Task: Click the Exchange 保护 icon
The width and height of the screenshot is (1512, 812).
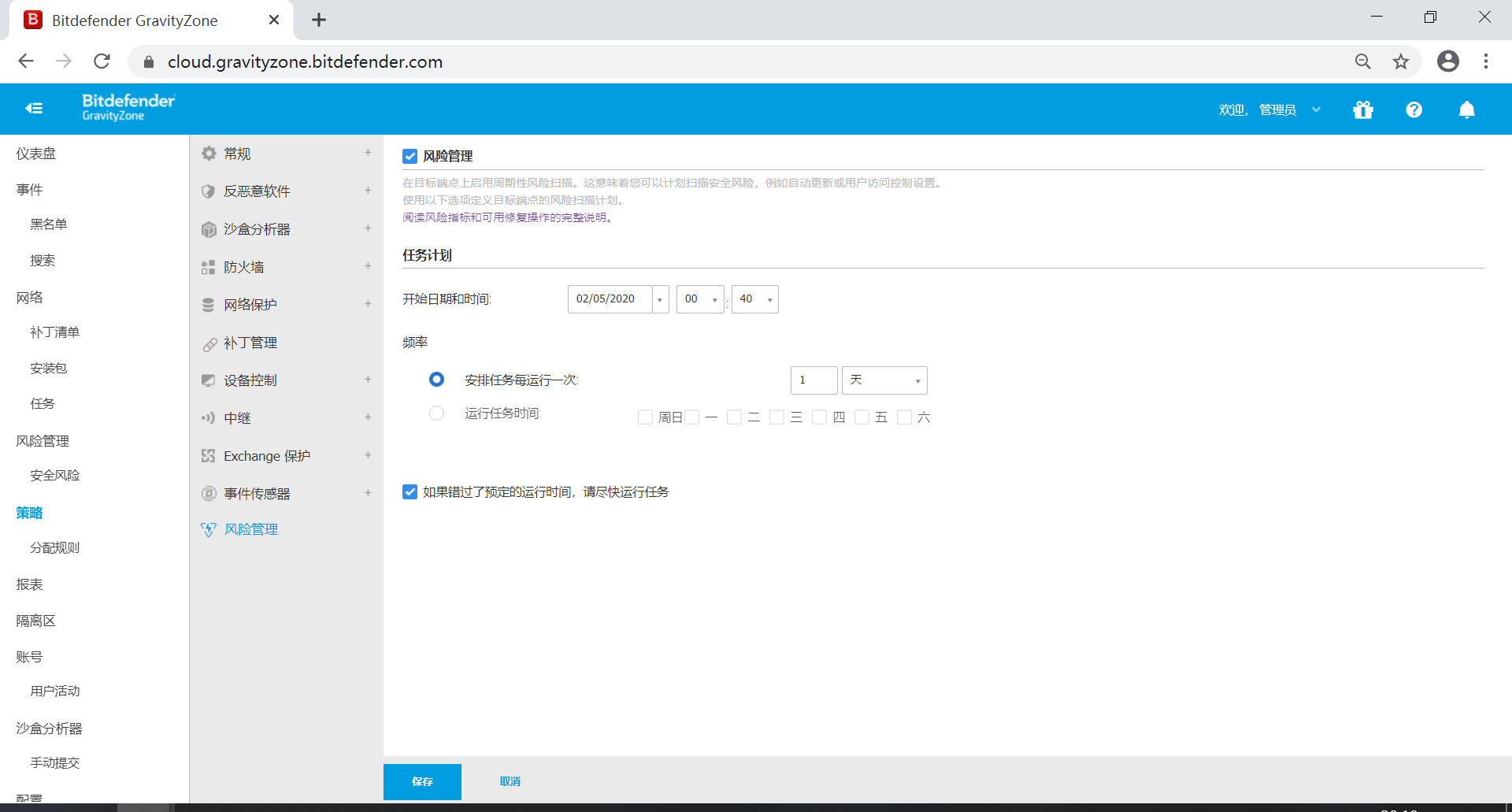Action: [x=208, y=456]
